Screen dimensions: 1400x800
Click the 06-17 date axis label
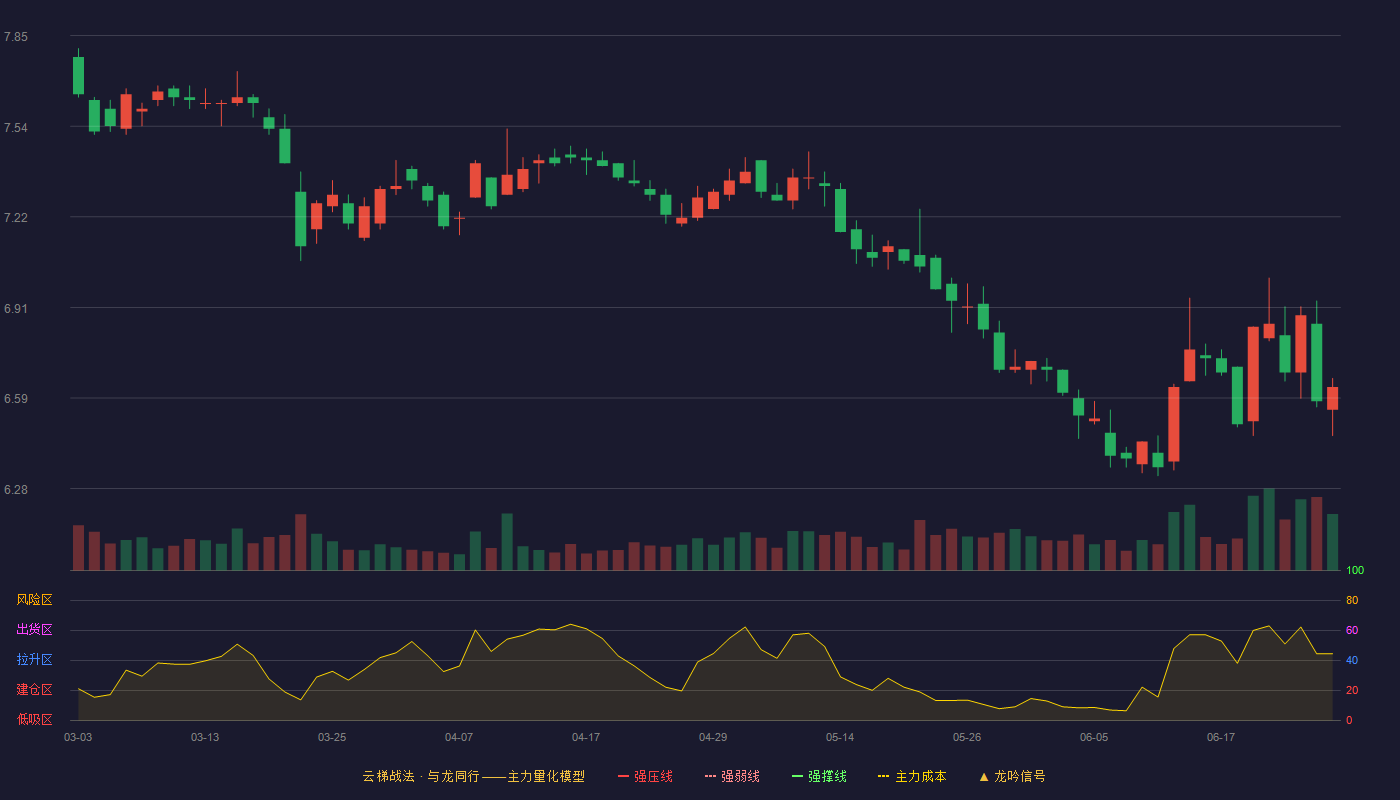[x=1221, y=737]
